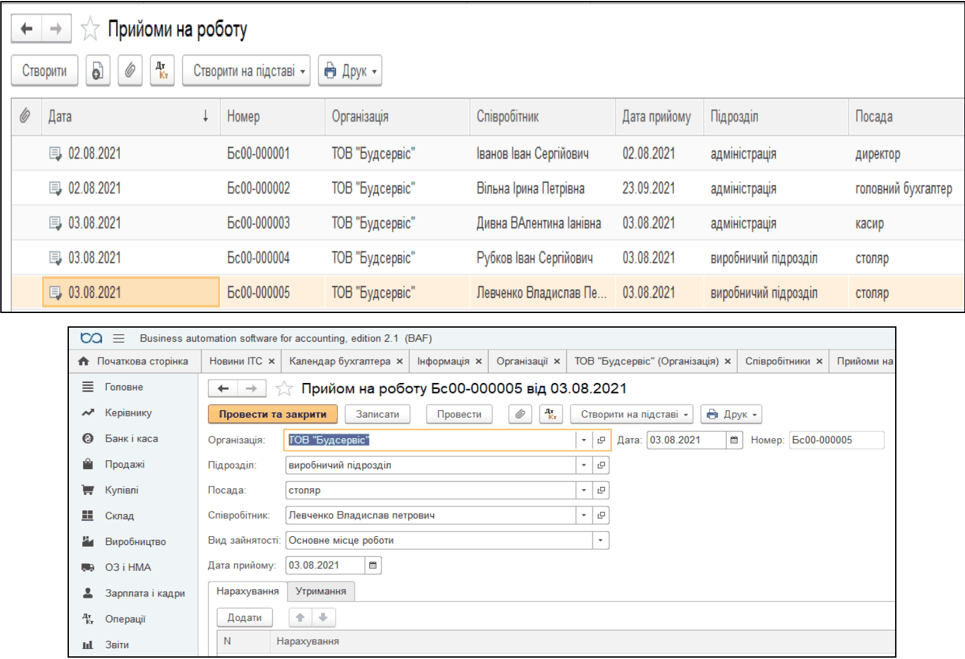Image resolution: width=965 pixels, height=659 pixels.
Task: Expand the Посада dropdown arrow
Action: pos(584,490)
